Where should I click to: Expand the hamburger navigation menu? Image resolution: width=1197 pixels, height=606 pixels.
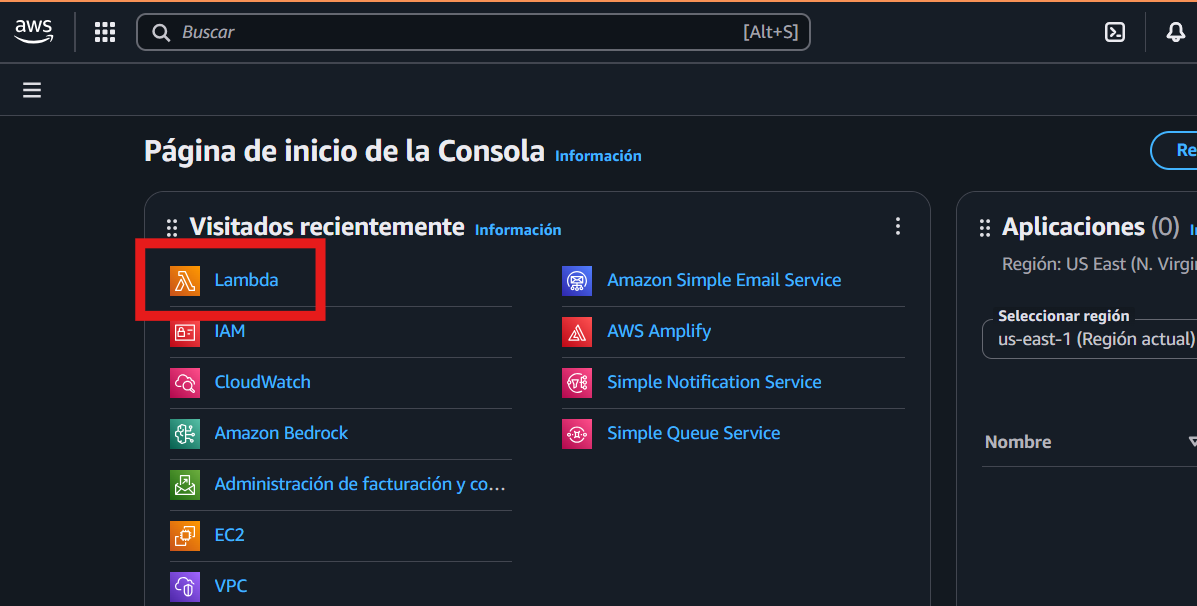(x=32, y=90)
